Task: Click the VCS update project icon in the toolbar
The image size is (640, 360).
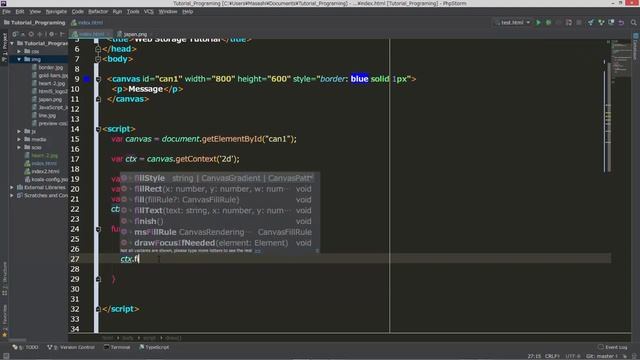Action: coord(591,22)
